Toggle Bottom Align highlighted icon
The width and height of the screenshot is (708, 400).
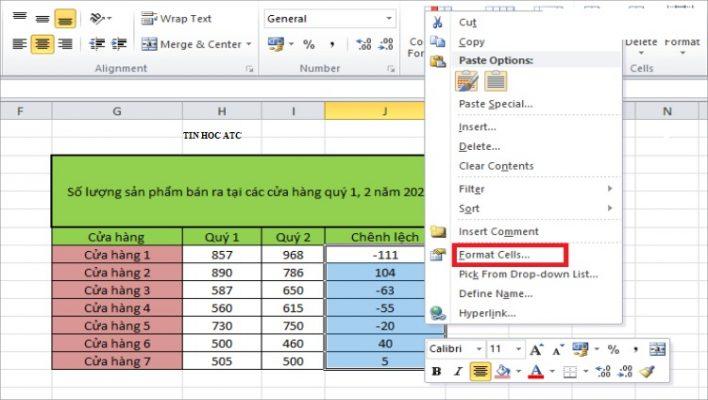(65, 19)
